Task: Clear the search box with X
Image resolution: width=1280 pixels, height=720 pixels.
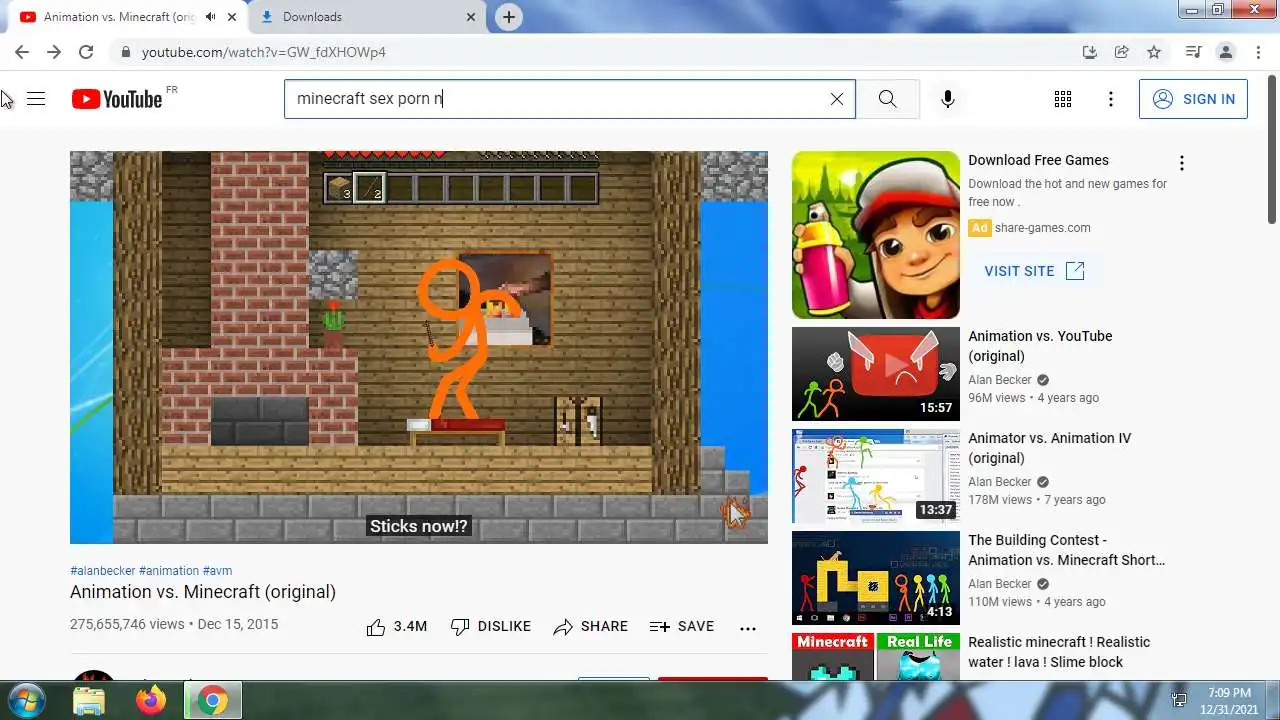Action: [x=837, y=99]
